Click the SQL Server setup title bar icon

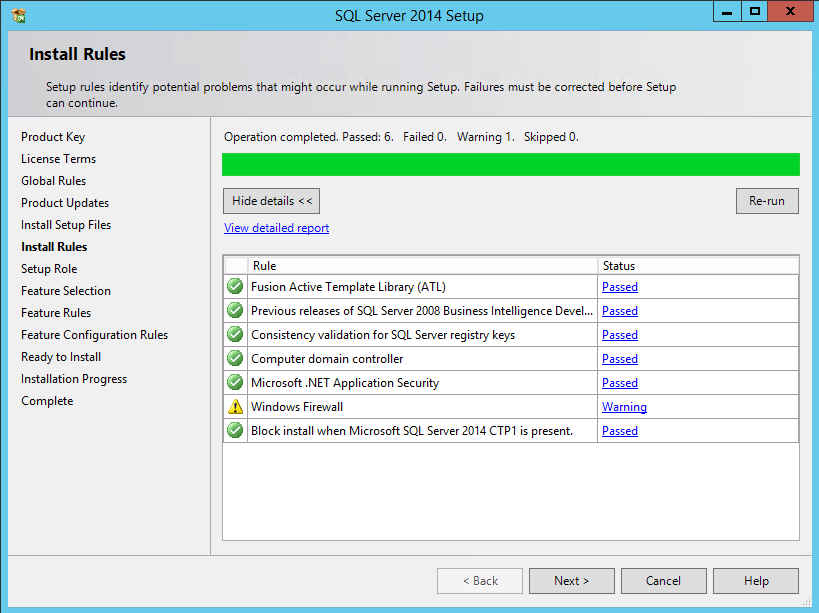pyautogui.click(x=19, y=16)
